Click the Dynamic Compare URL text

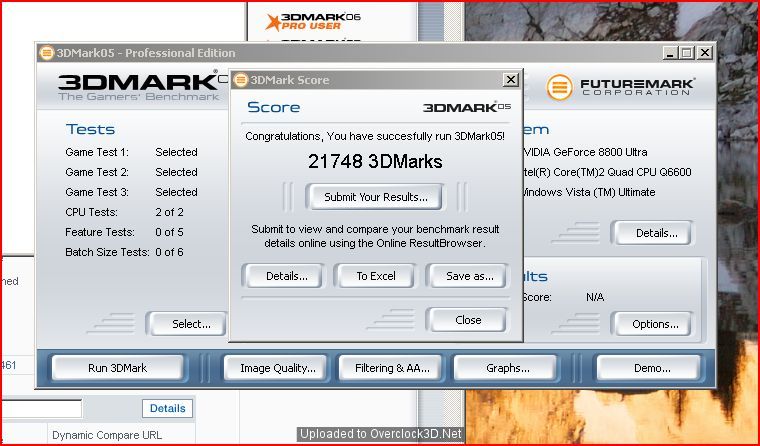(x=107, y=435)
